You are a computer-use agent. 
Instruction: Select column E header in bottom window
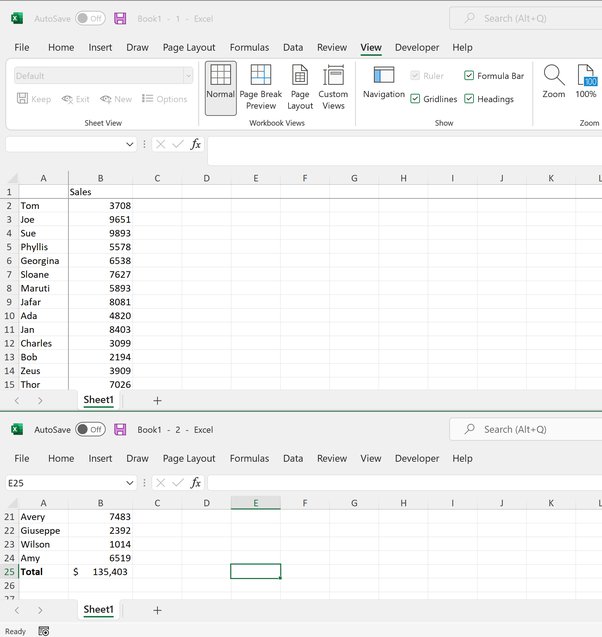pos(256,503)
